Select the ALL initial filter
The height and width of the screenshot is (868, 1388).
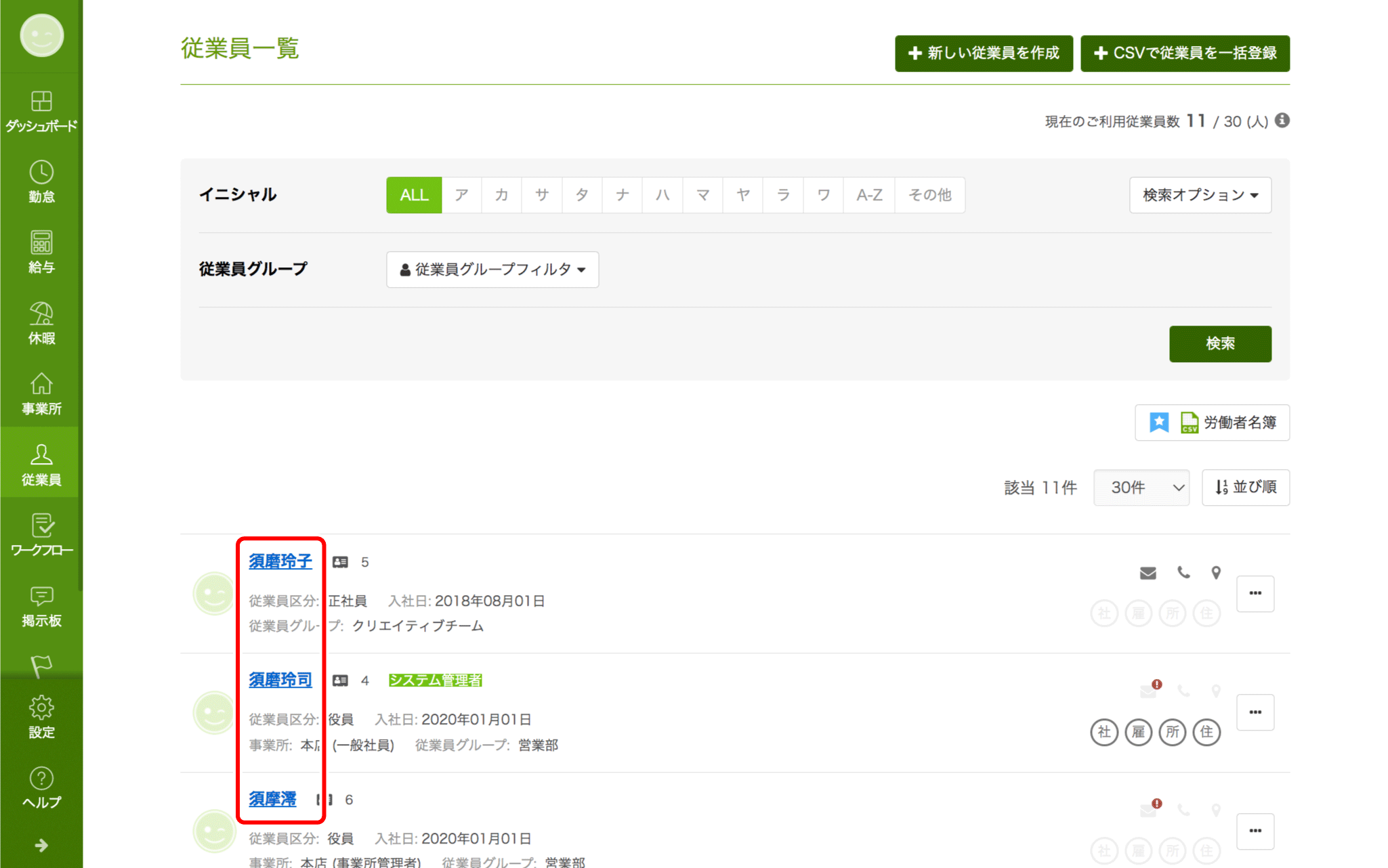coord(414,195)
